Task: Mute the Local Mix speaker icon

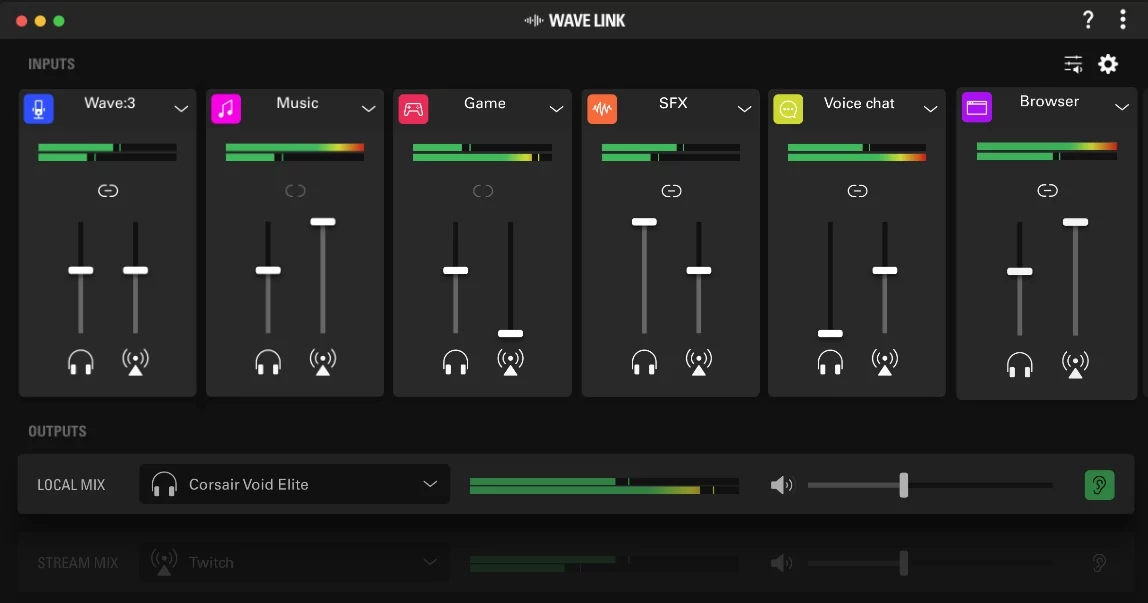Action: pyautogui.click(x=781, y=485)
